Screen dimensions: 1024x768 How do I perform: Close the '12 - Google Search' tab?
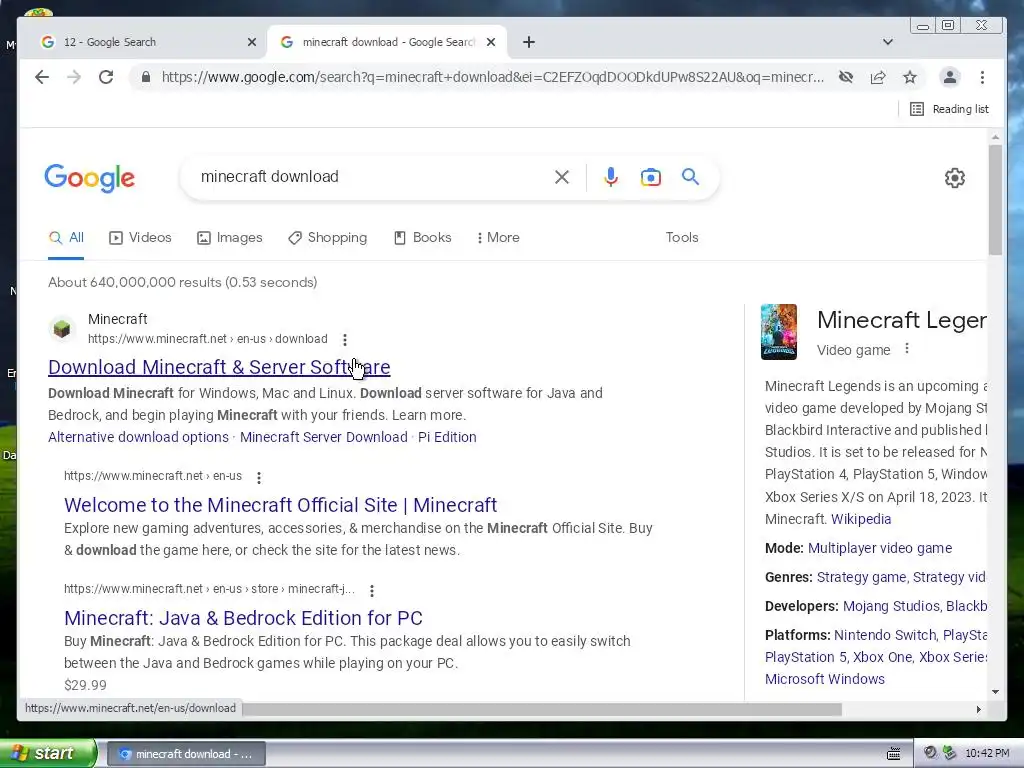point(252,42)
